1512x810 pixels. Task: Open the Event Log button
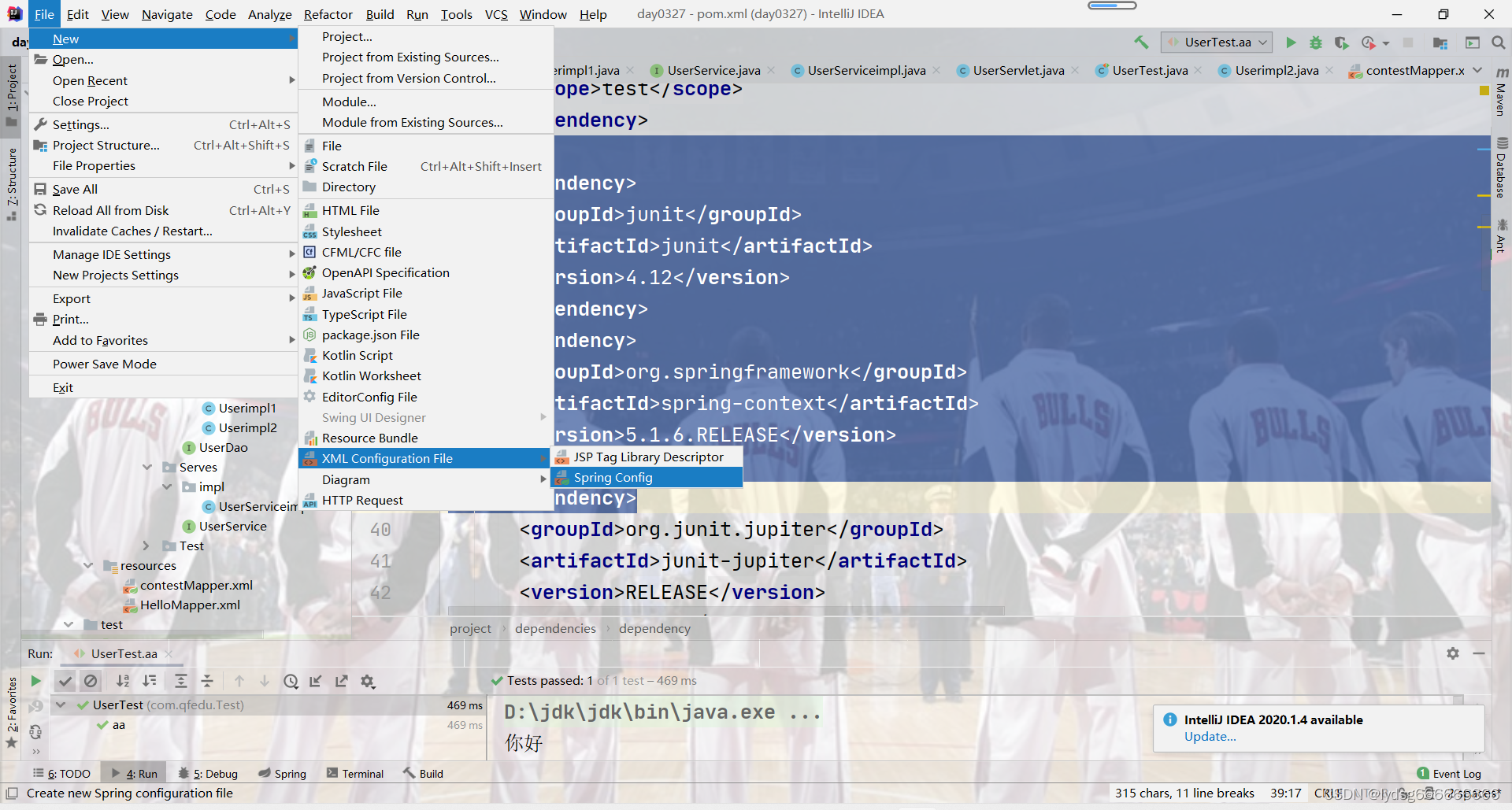click(x=1449, y=774)
